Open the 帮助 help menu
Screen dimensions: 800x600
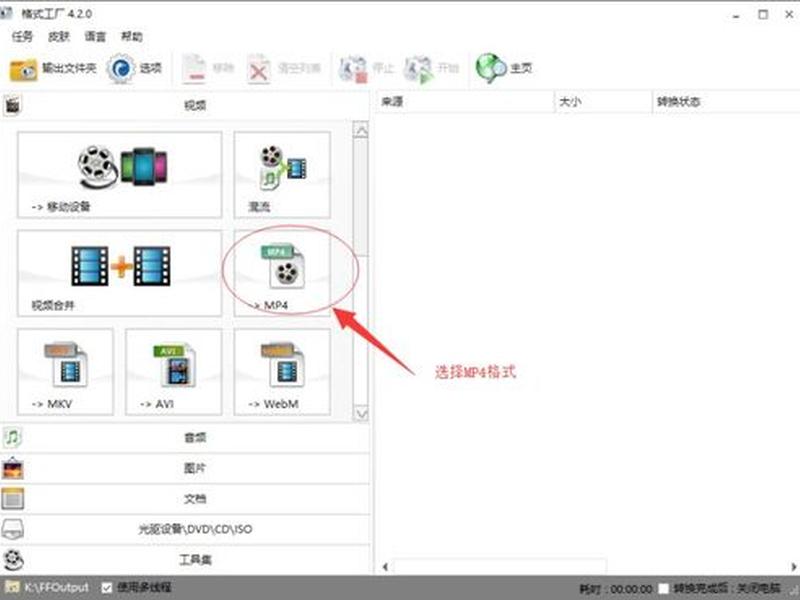pos(132,37)
